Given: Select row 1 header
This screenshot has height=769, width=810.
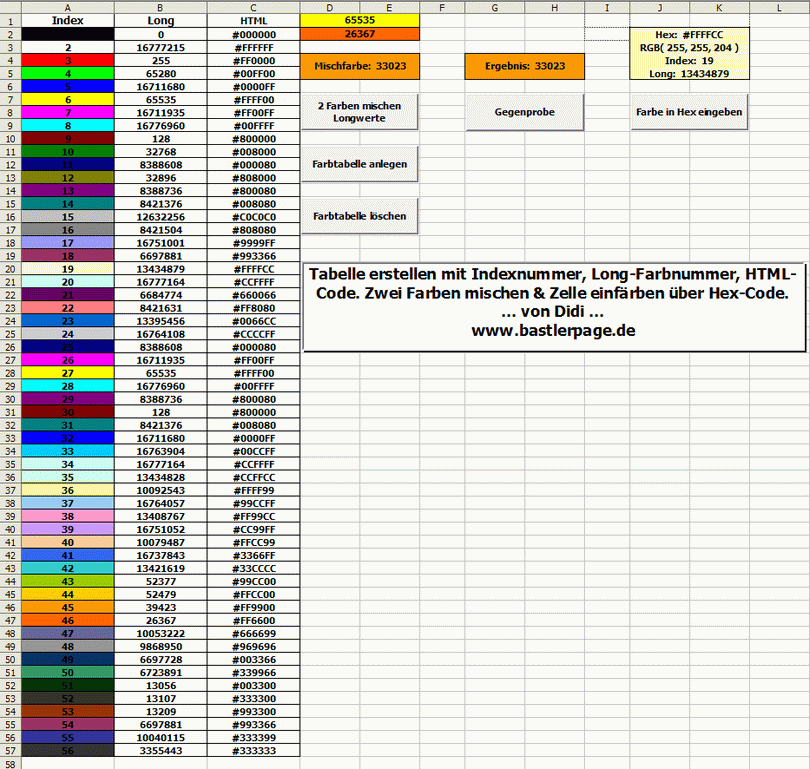Looking at the screenshot, I should point(10,21).
